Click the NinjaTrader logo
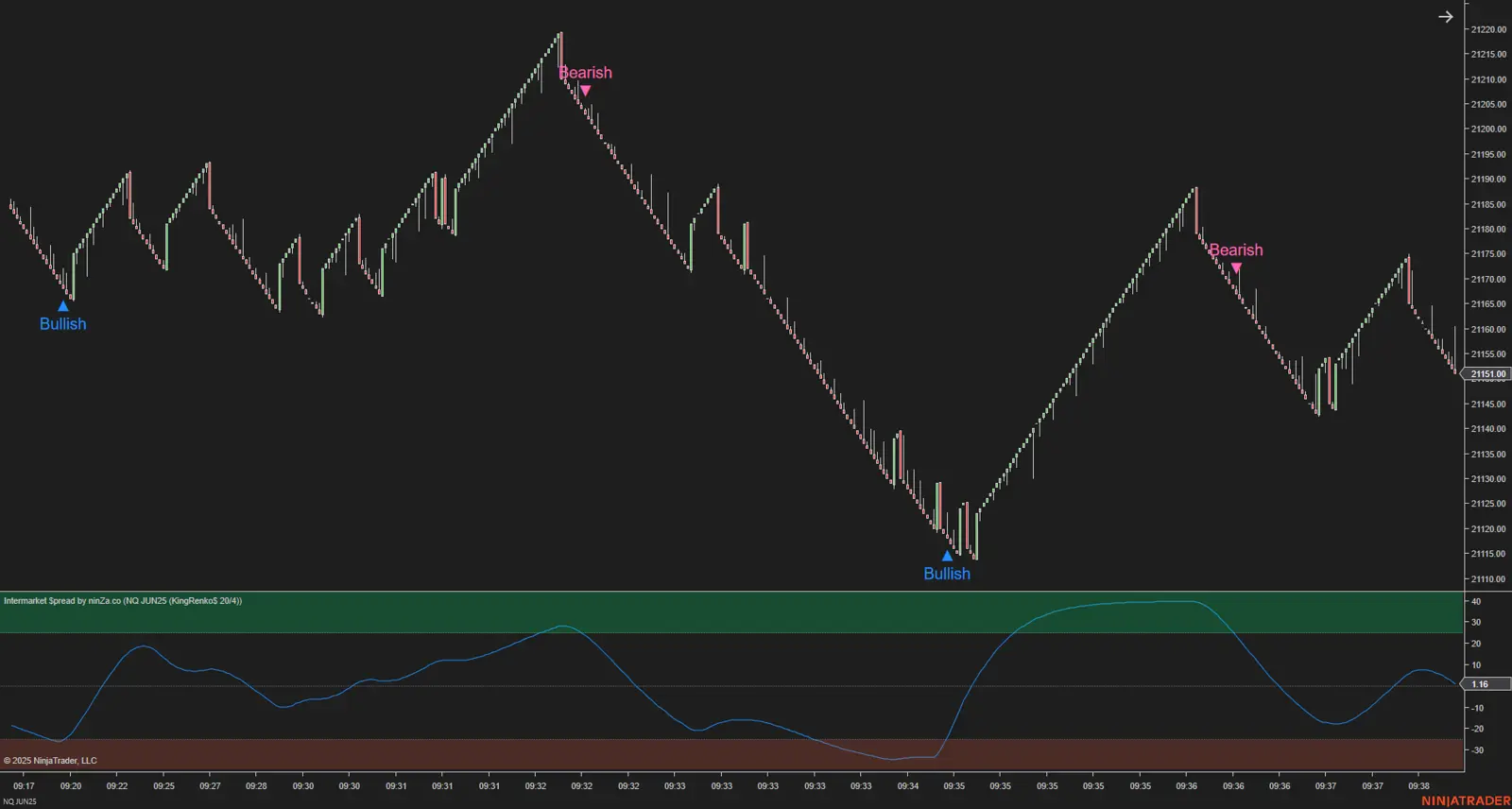Viewport: 1512px width, 809px height. click(x=1466, y=800)
